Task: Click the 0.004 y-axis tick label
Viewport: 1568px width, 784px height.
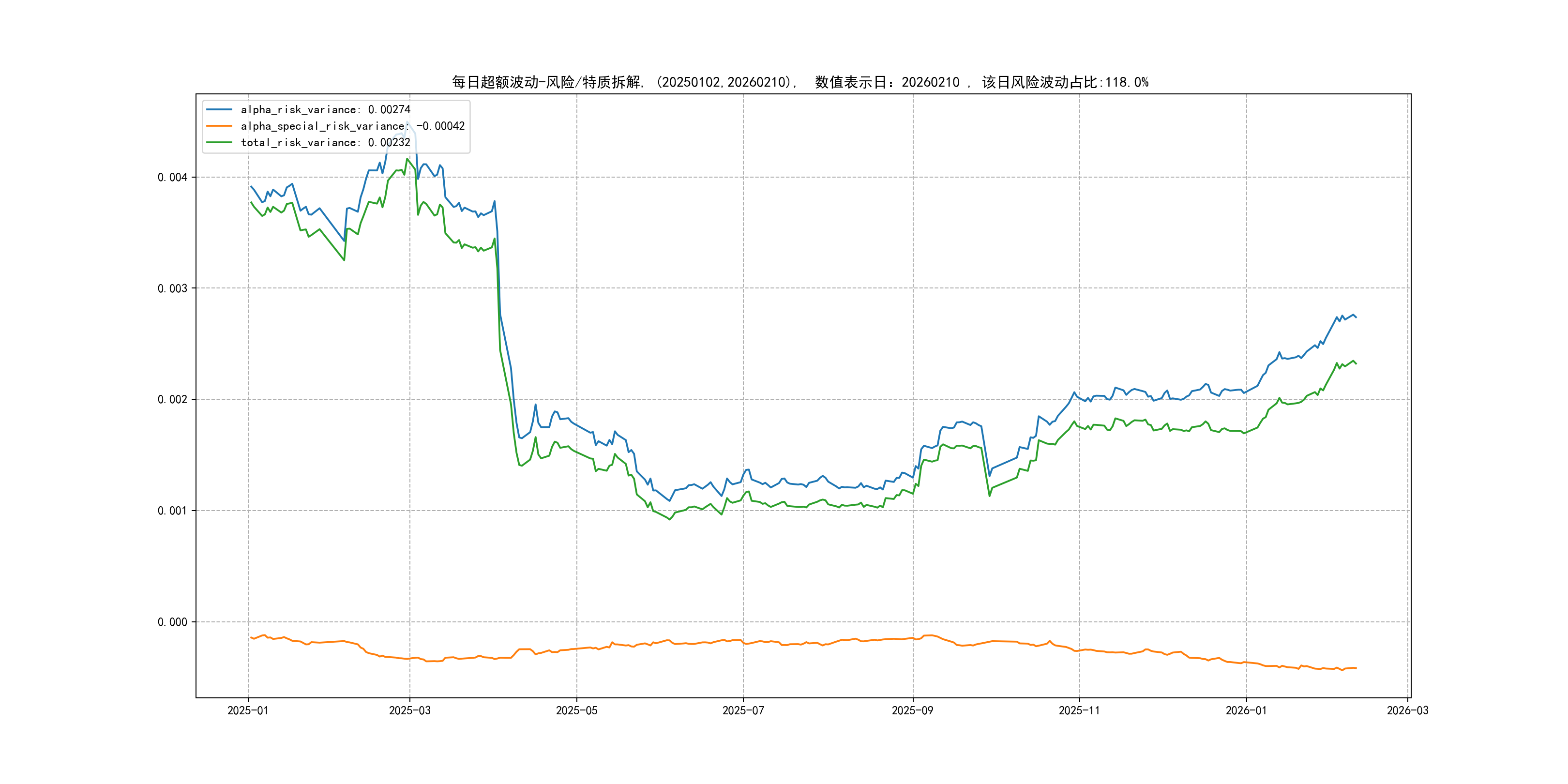Action: click(172, 177)
